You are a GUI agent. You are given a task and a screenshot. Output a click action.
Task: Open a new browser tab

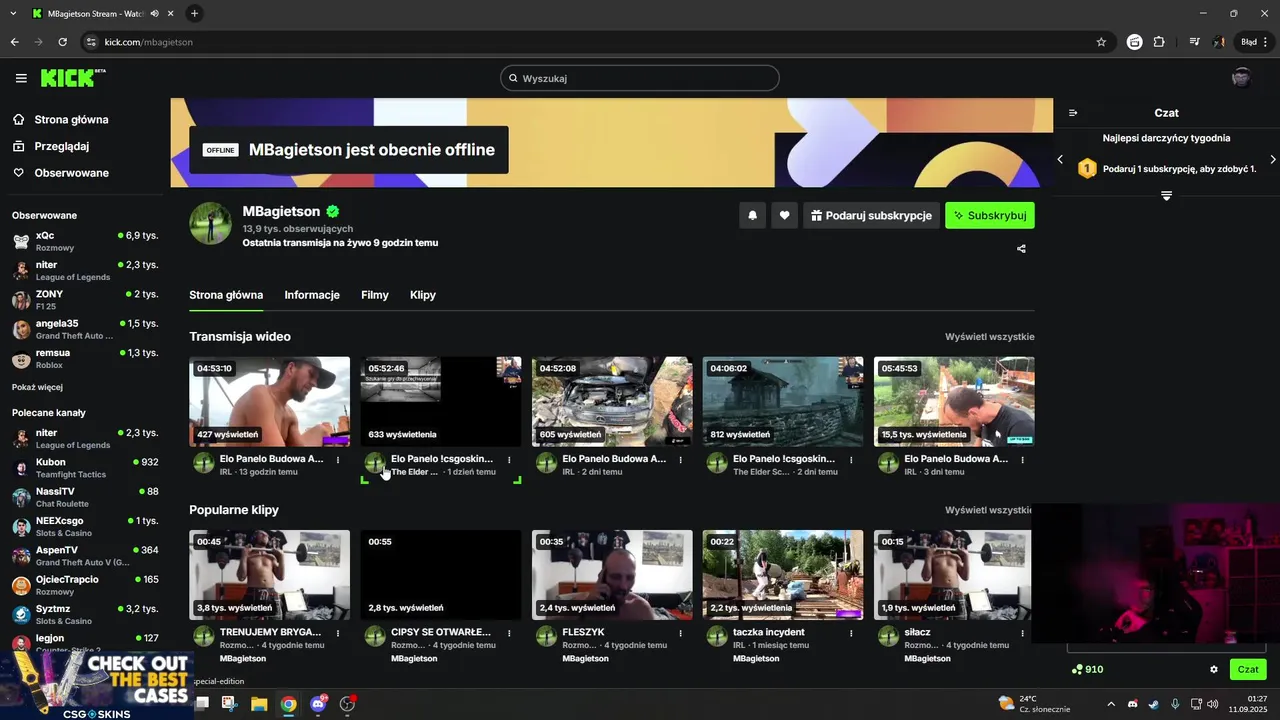[x=194, y=13]
